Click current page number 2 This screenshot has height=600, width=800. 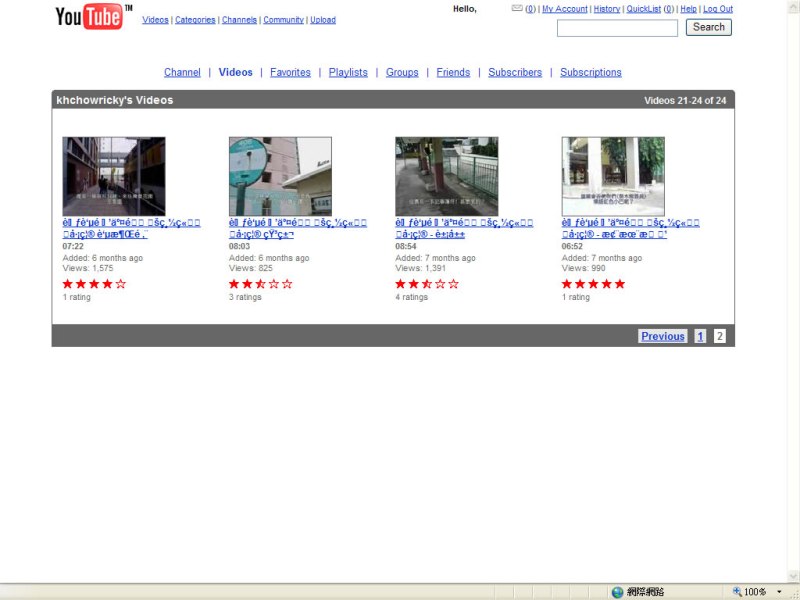pos(719,336)
